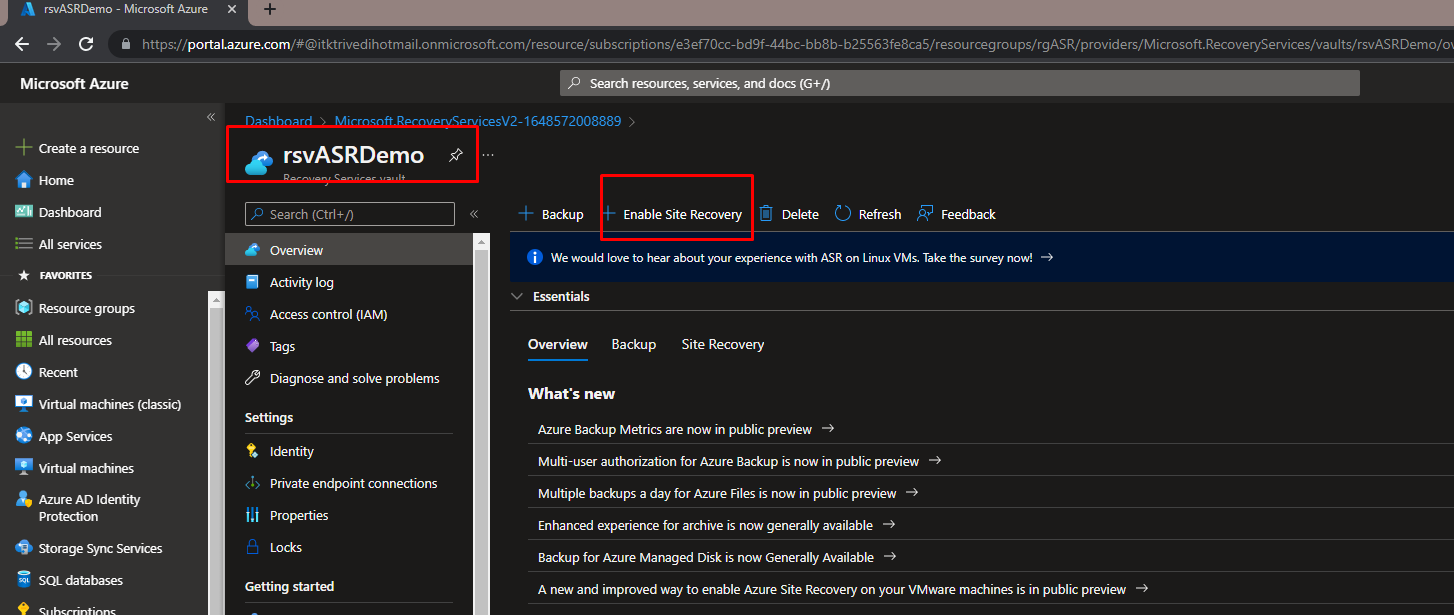The height and width of the screenshot is (615, 1454).
Task: Open App Services in sidebar
Action: pyautogui.click(x=75, y=436)
